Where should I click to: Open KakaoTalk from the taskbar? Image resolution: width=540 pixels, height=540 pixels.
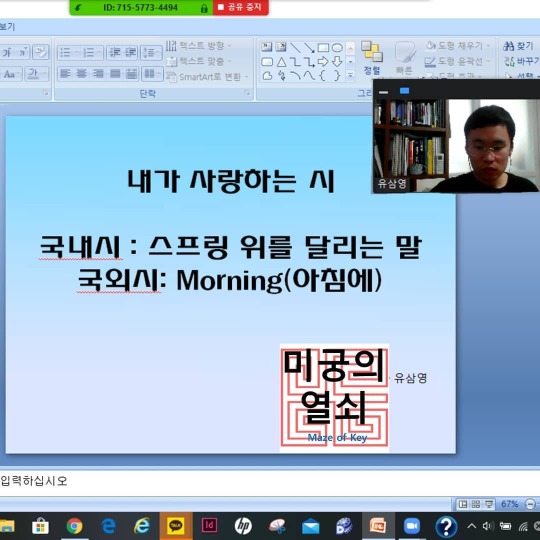click(176, 526)
